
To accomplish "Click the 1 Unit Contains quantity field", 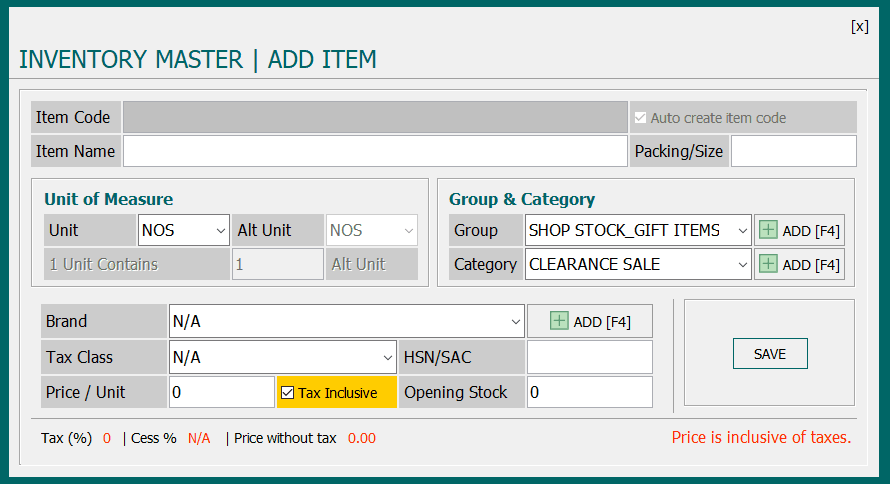I will [277, 265].
